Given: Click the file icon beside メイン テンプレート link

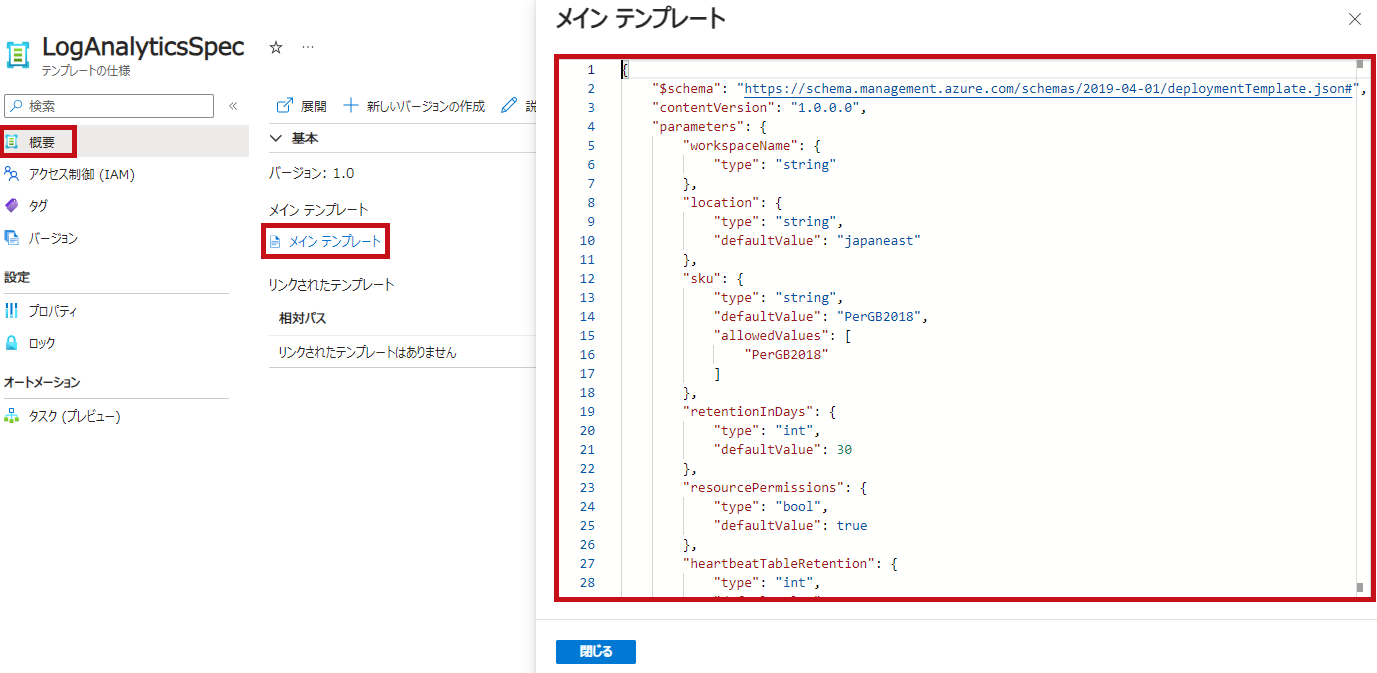Looking at the screenshot, I should click(275, 242).
